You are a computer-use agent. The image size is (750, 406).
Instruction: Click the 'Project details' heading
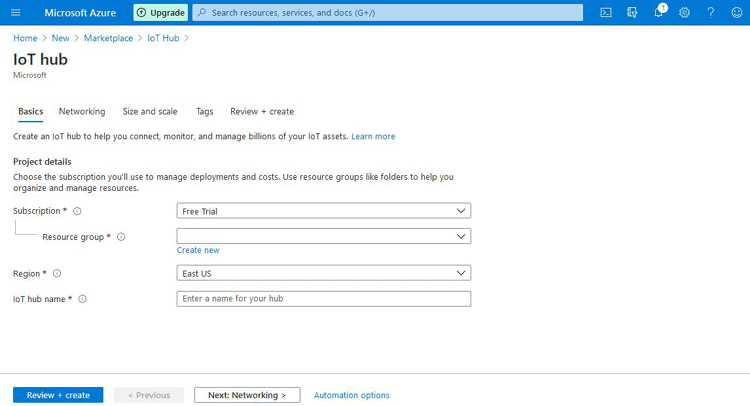[x=42, y=162]
